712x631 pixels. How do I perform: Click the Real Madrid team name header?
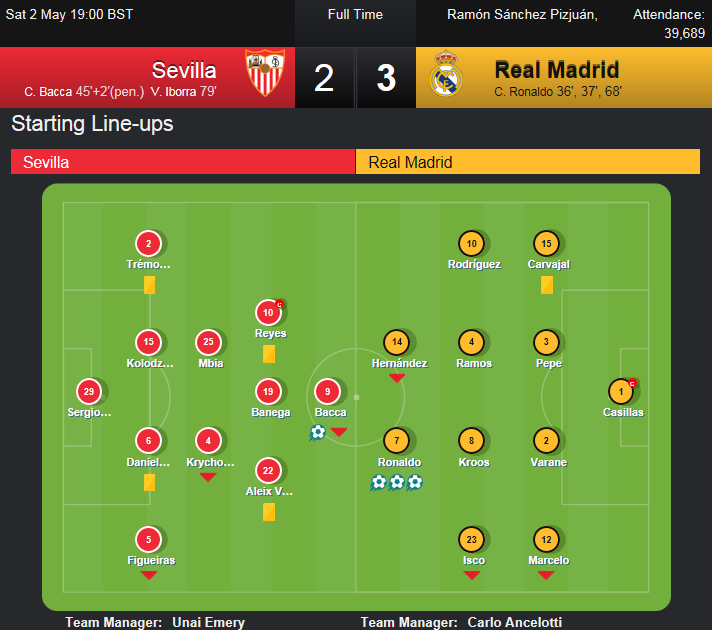[x=557, y=70]
